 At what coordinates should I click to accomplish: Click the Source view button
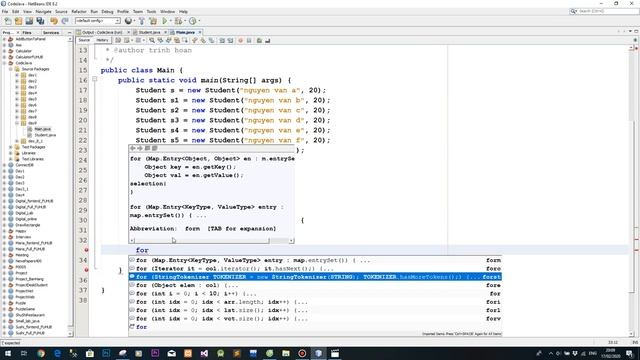coord(84,40)
